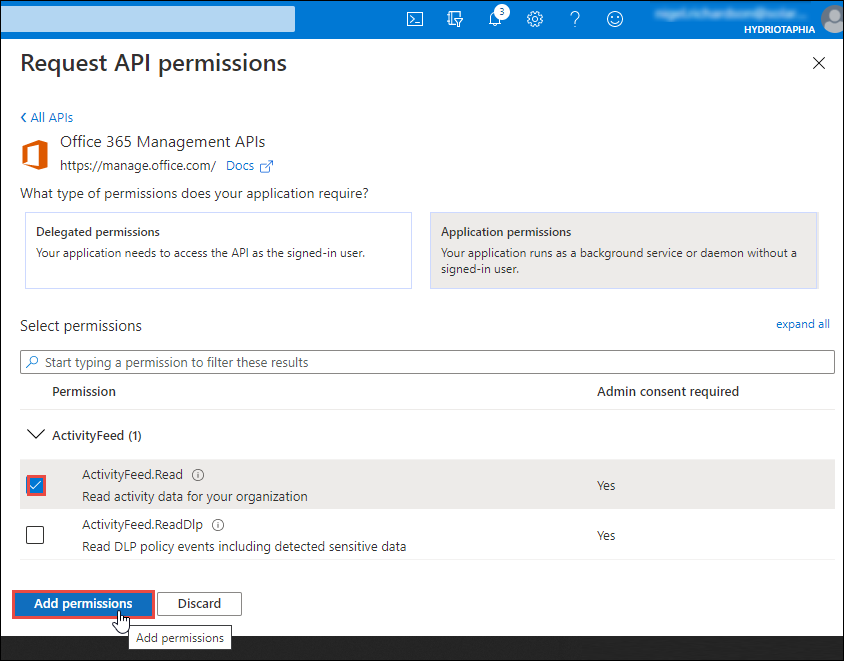
Task: Open Cloud Shell from the top bar
Action: click(x=415, y=18)
